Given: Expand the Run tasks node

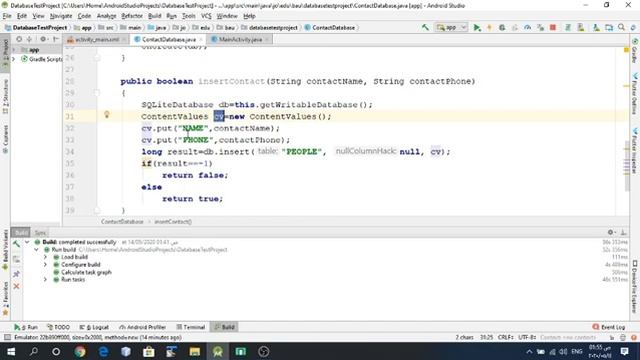Looking at the screenshot, I should click(45, 280).
